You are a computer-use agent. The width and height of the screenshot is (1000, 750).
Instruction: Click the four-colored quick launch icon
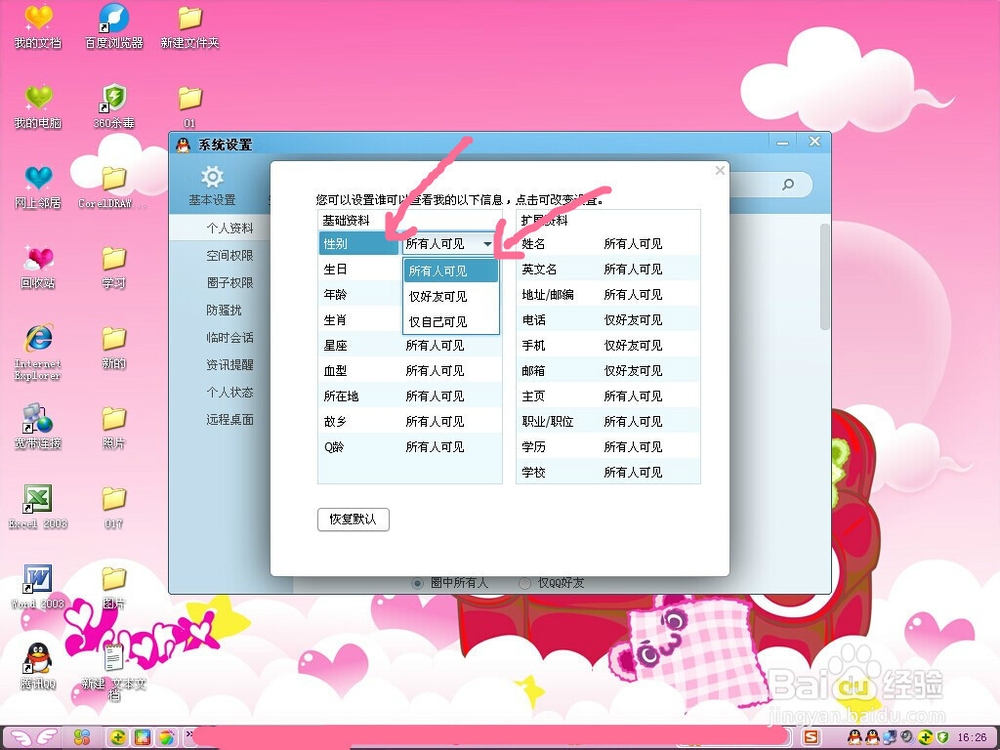[82, 738]
